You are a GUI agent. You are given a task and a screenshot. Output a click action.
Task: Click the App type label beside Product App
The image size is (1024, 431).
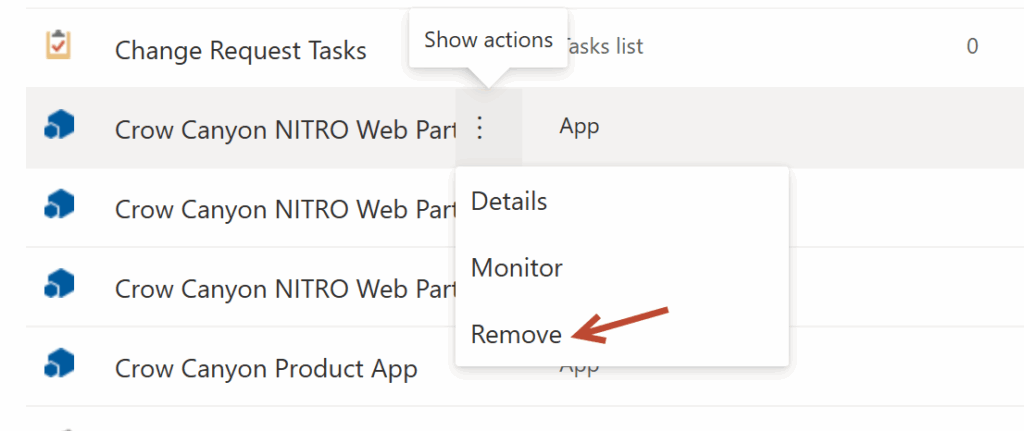[579, 367]
